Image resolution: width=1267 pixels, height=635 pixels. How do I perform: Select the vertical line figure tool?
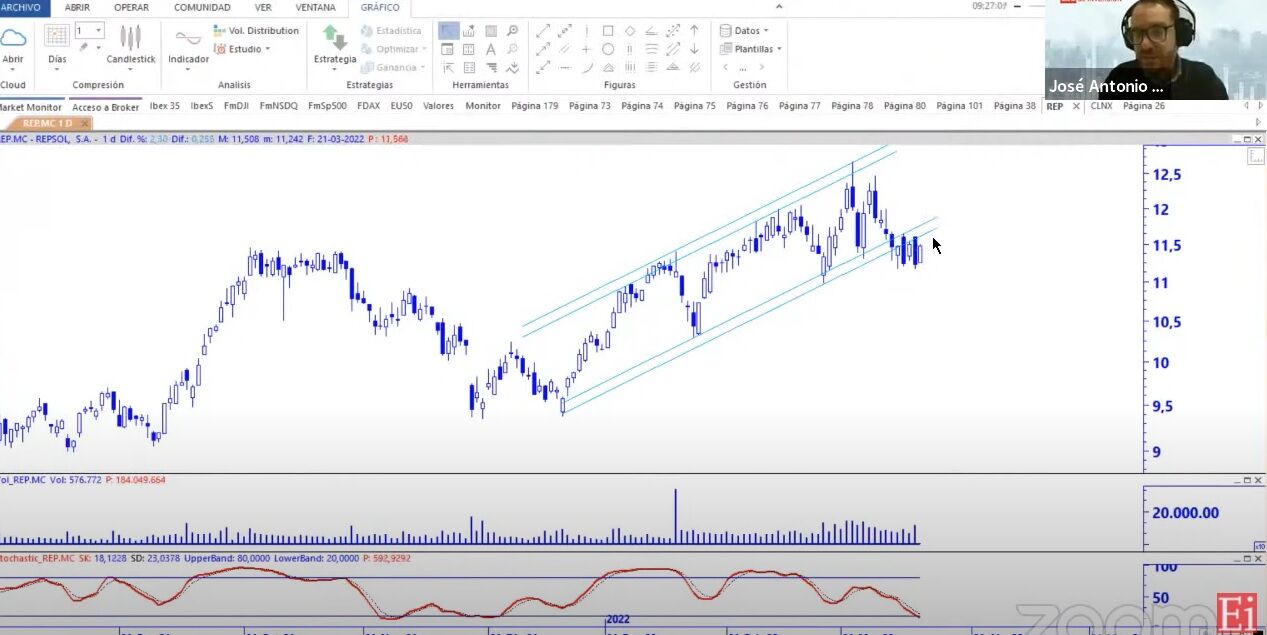586,31
